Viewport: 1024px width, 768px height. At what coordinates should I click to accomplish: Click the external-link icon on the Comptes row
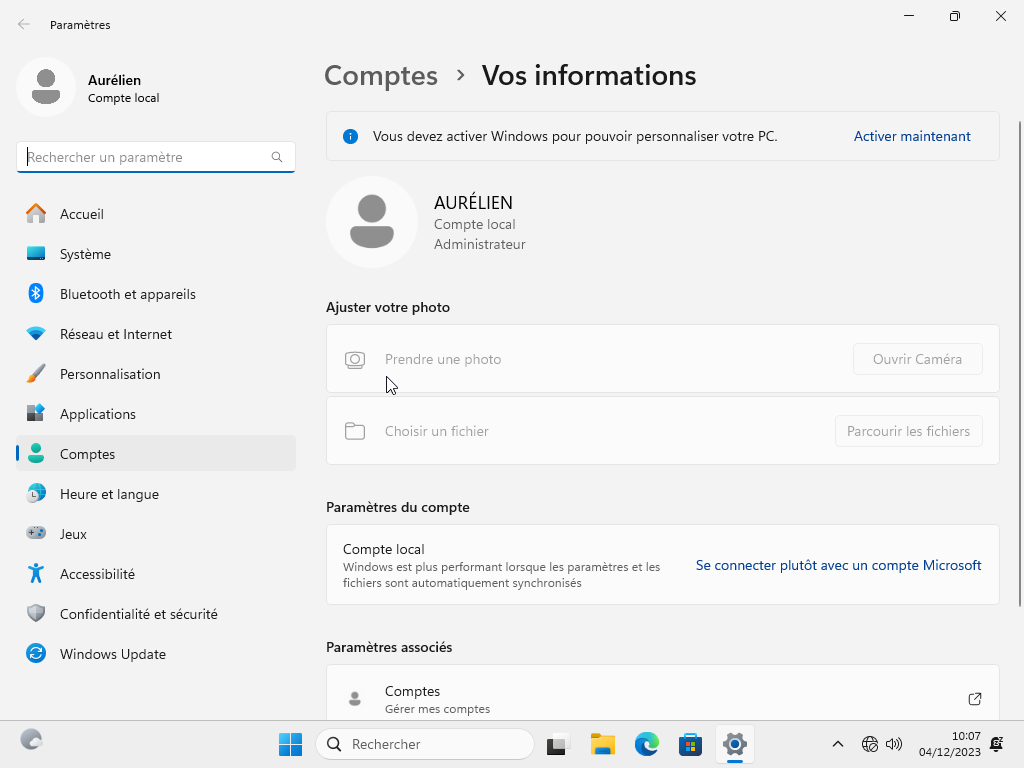tap(974, 699)
